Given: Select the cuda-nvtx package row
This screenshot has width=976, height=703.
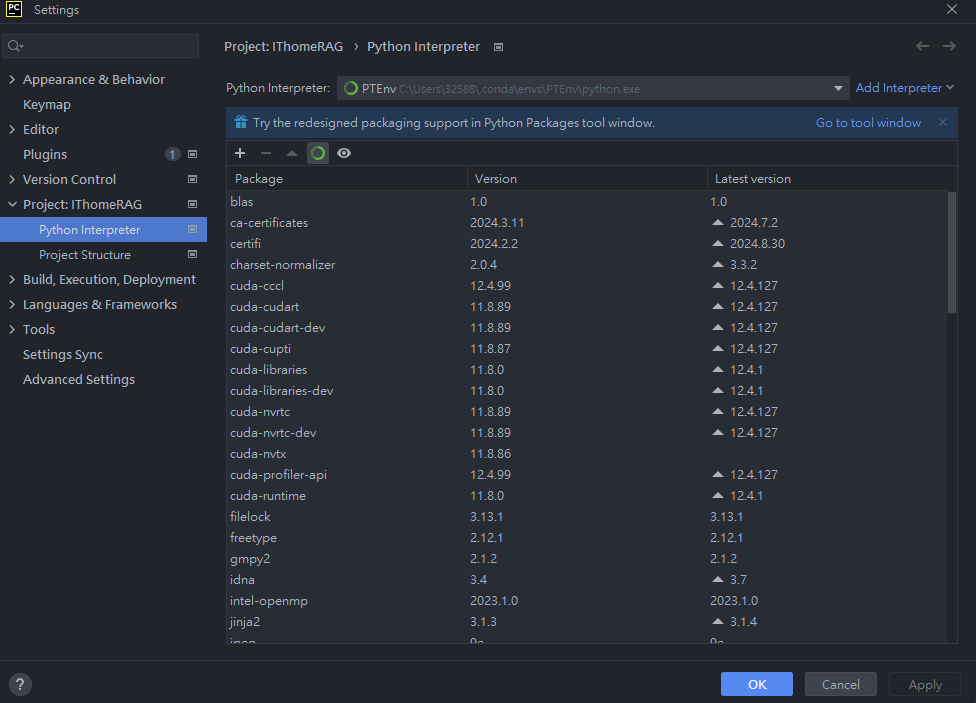Looking at the screenshot, I should point(586,454).
